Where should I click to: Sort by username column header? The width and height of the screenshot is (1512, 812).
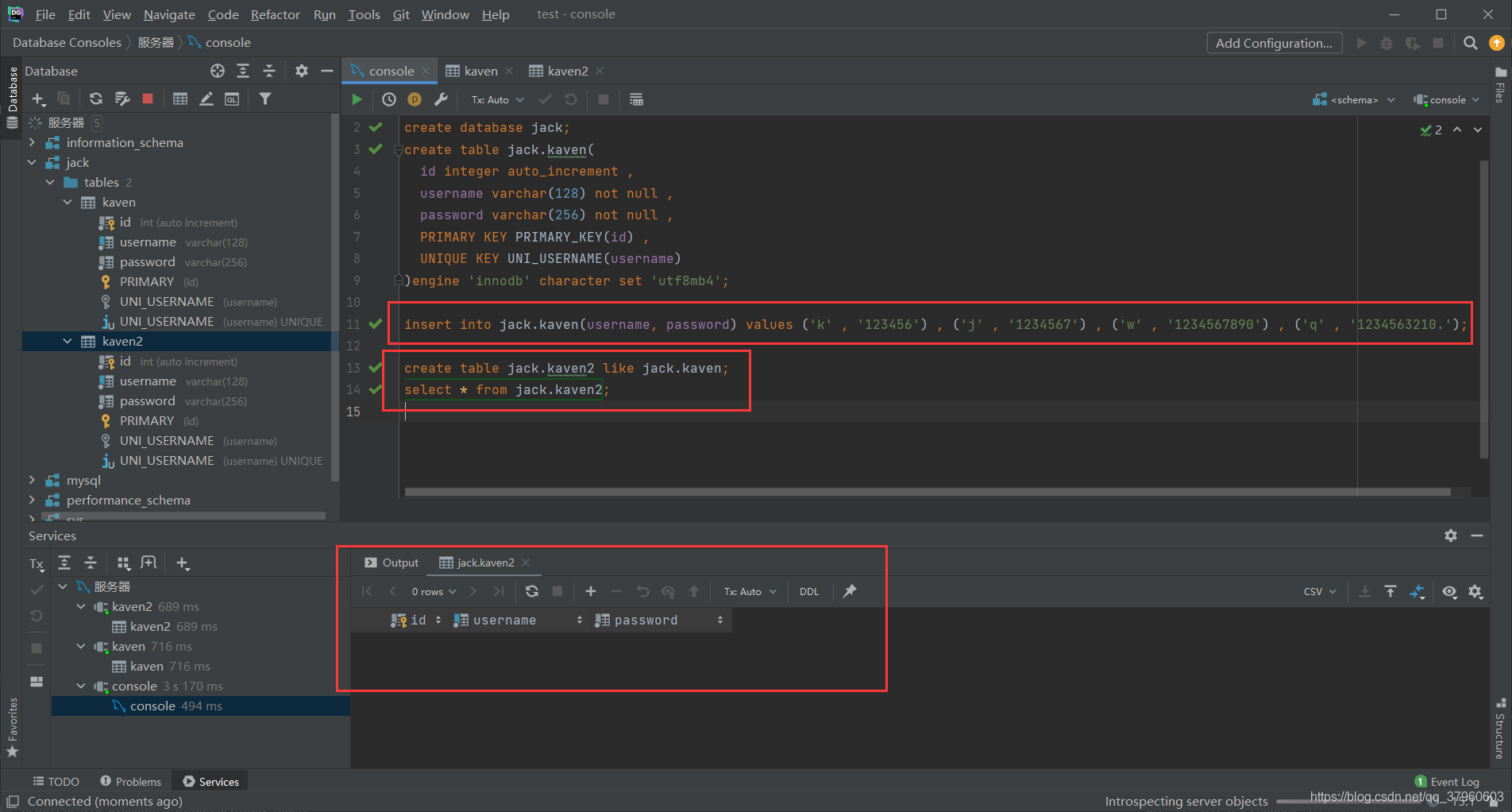point(517,620)
